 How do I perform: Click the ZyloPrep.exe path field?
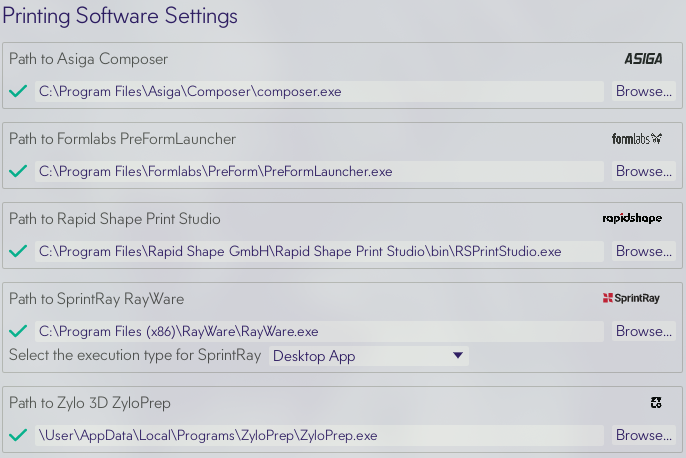319,435
